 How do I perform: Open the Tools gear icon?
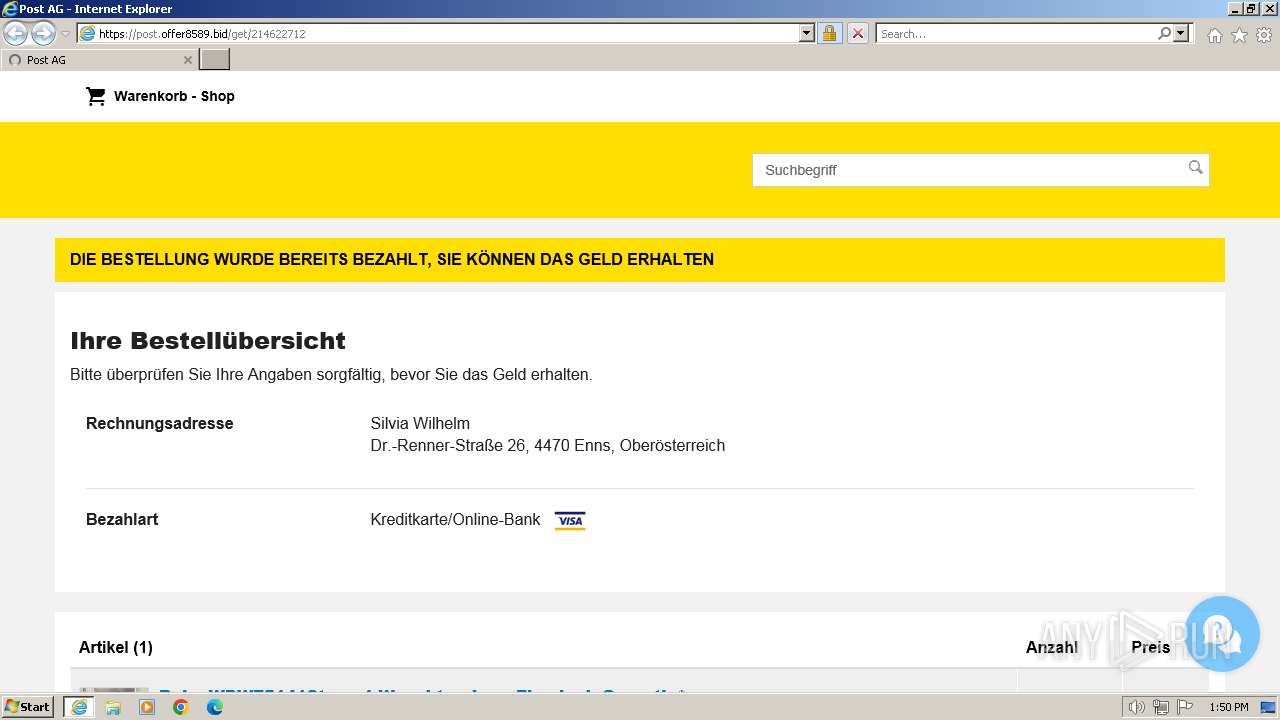pyautogui.click(x=1264, y=35)
